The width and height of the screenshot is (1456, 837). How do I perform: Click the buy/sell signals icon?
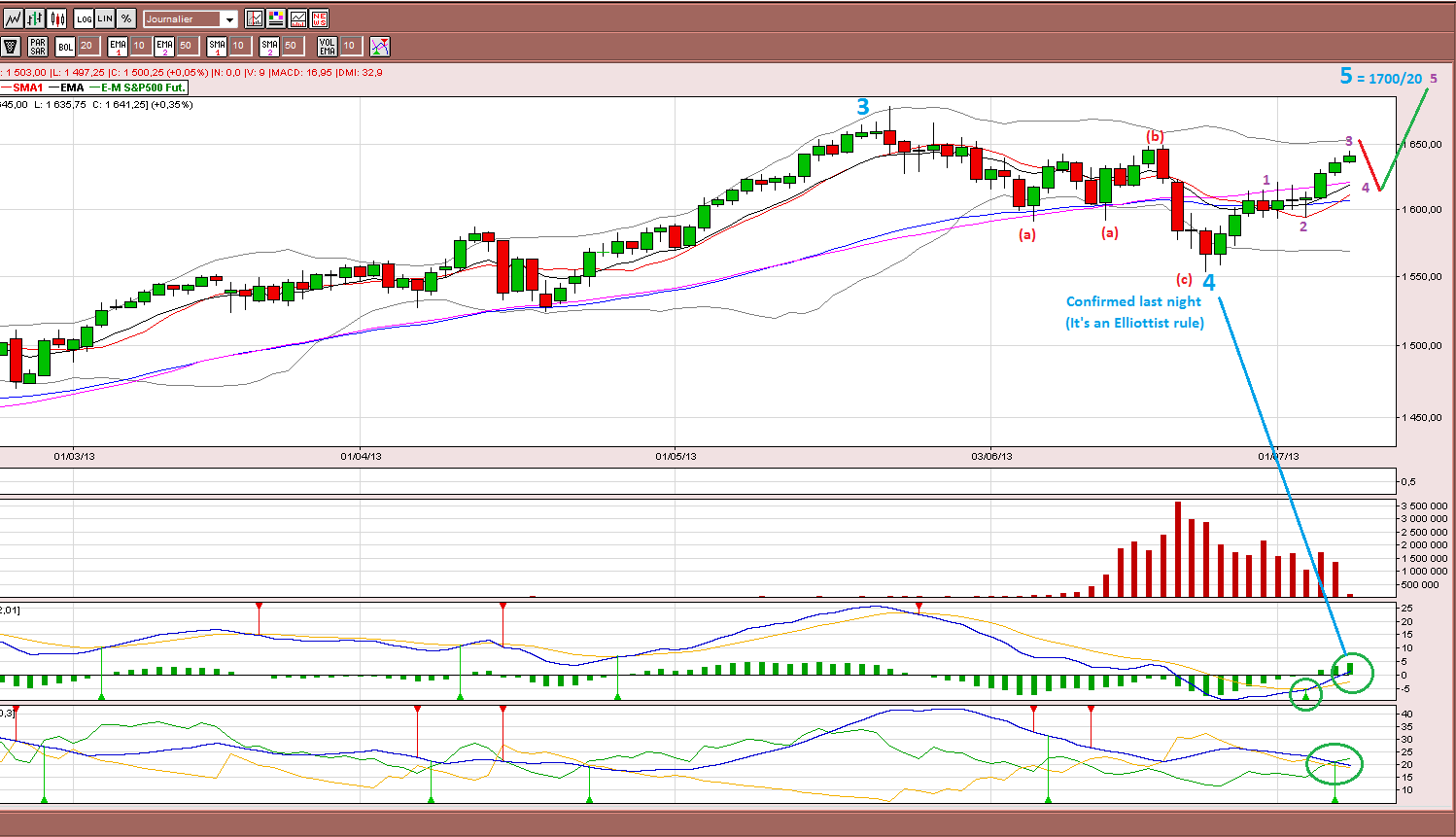(380, 46)
